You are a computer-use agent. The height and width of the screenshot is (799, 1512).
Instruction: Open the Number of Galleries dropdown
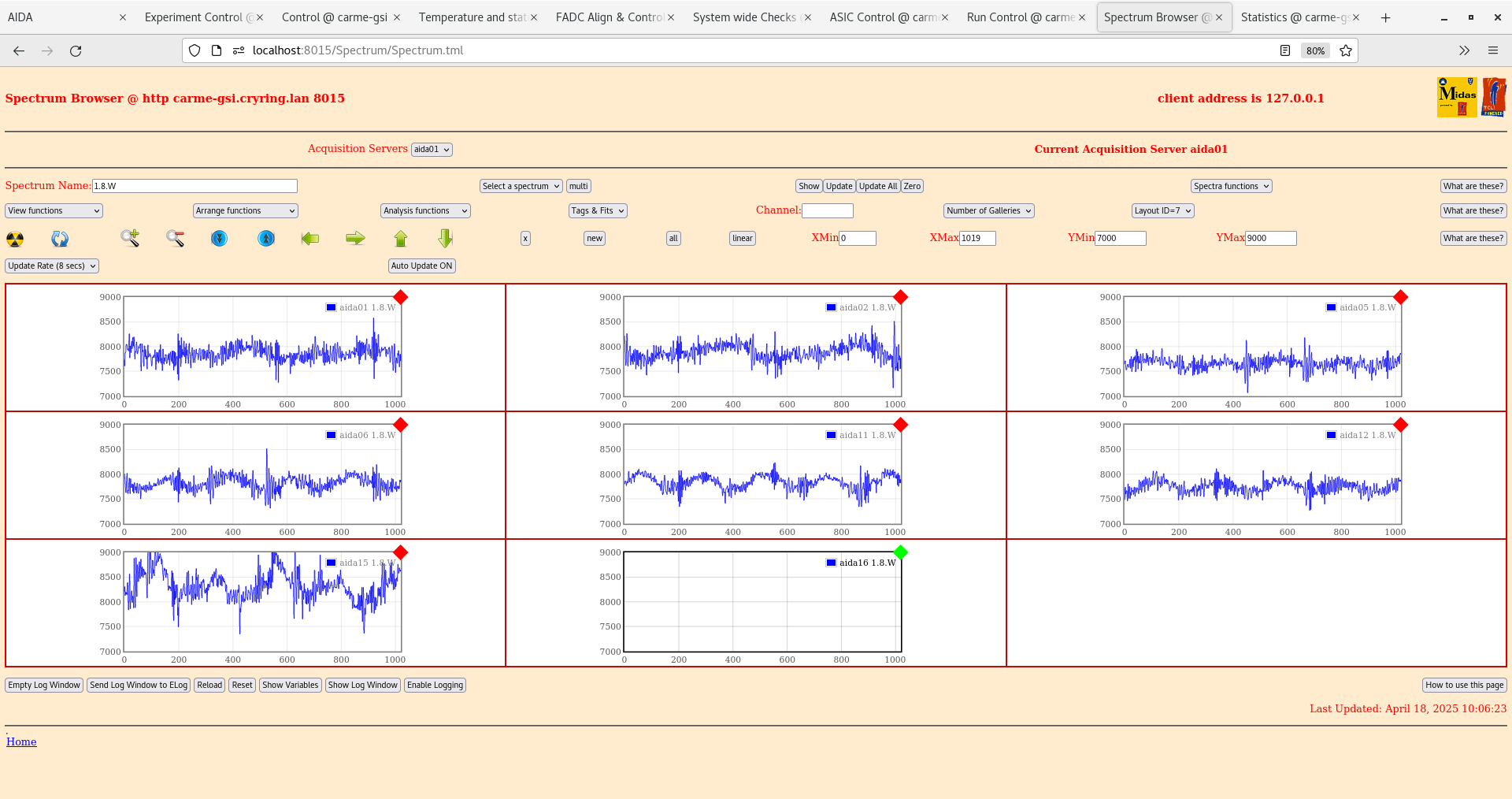[989, 210]
